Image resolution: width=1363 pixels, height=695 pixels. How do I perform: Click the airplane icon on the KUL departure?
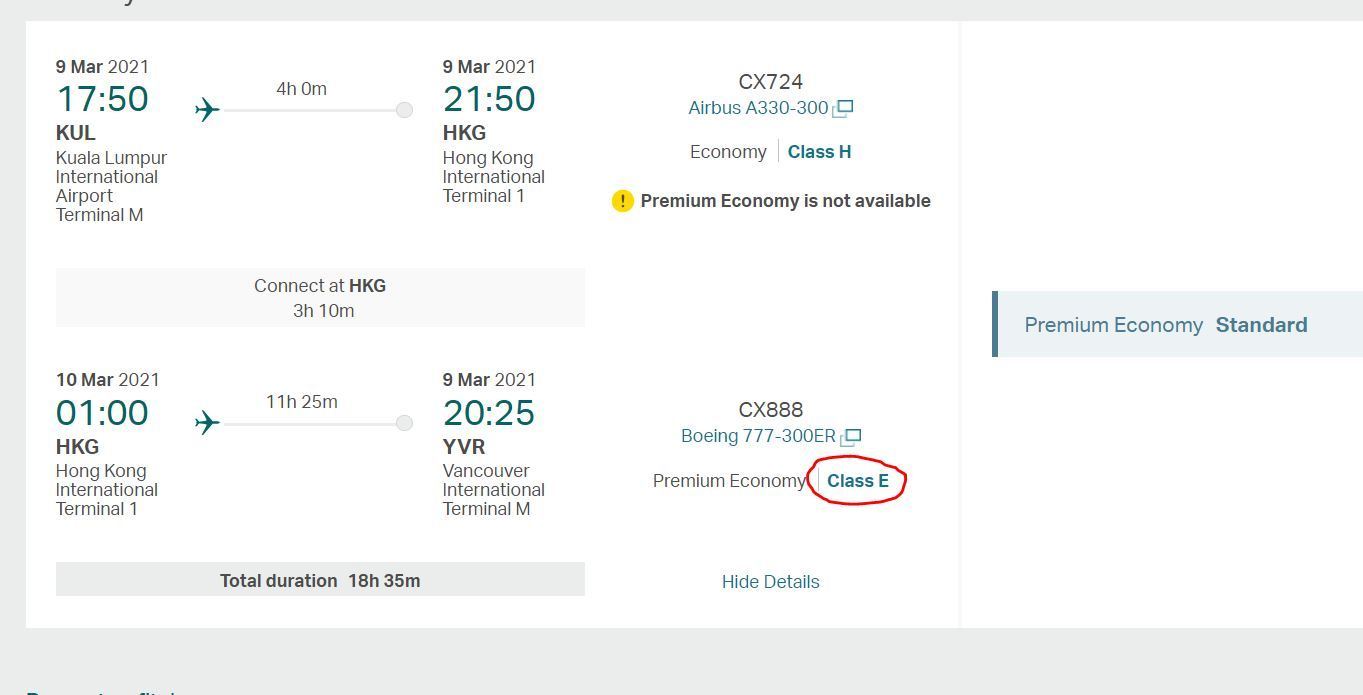[207, 109]
